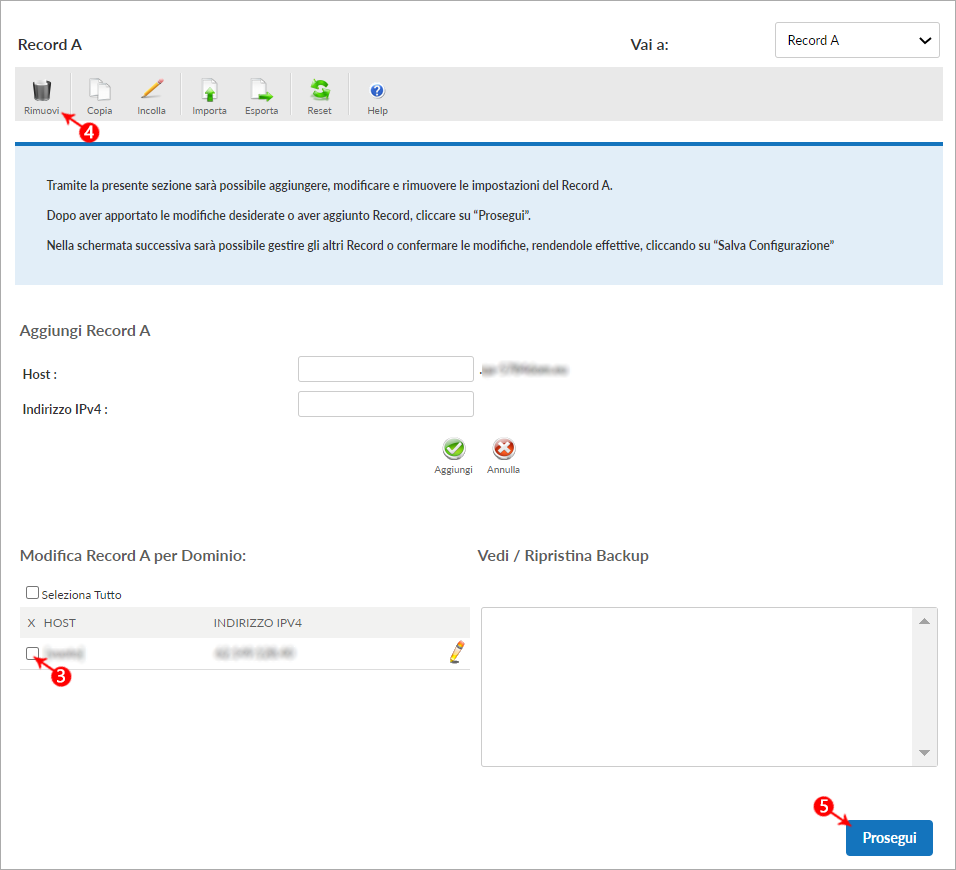Open the Help icon

(x=377, y=91)
